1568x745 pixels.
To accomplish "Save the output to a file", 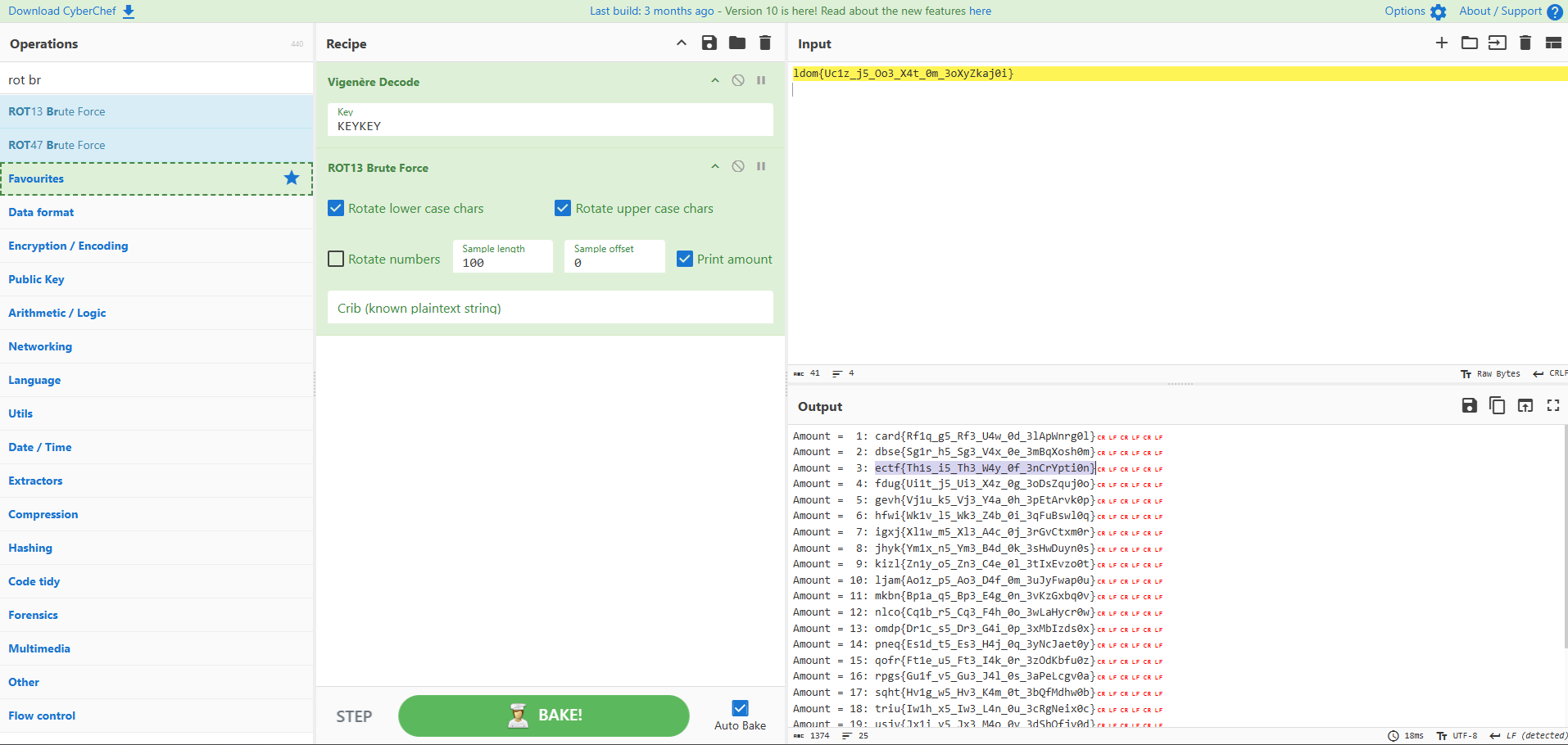I will tap(1470, 405).
